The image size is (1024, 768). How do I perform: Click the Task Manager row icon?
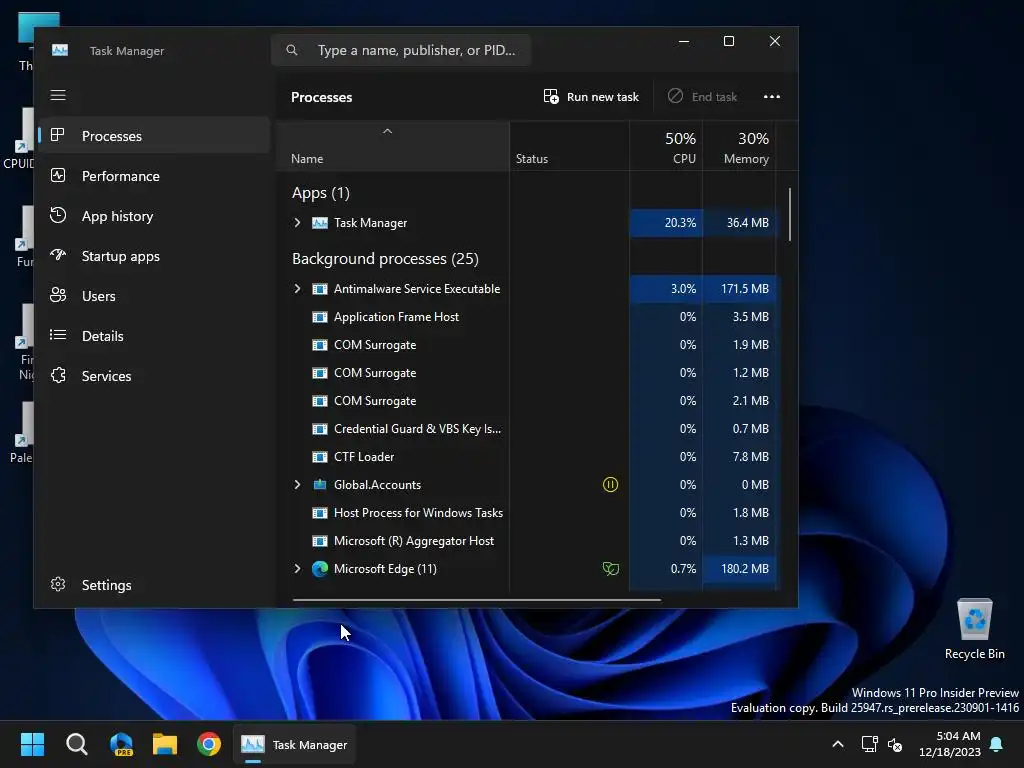(320, 223)
